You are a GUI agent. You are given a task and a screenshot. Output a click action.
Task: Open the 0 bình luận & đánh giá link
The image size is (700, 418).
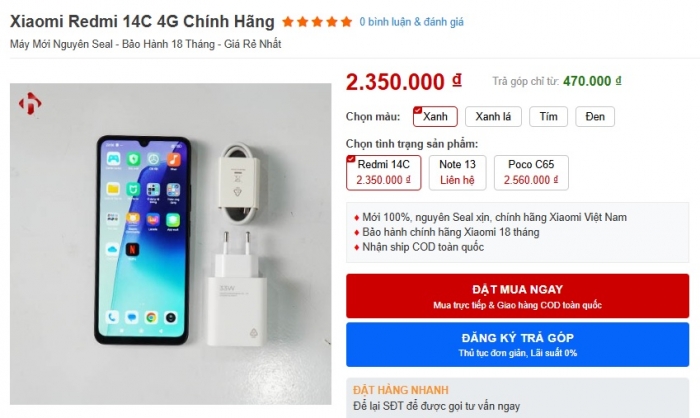point(411,22)
